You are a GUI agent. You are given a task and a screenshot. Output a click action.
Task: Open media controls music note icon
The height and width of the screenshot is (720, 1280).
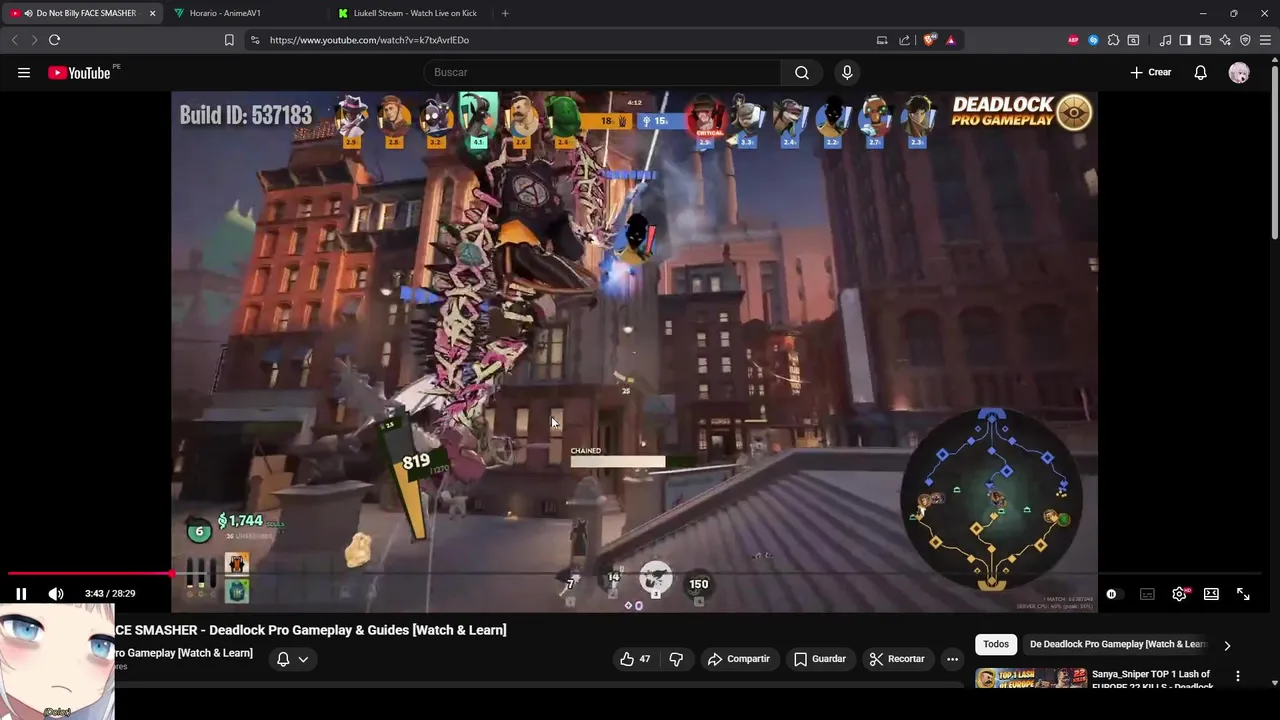tap(1165, 40)
